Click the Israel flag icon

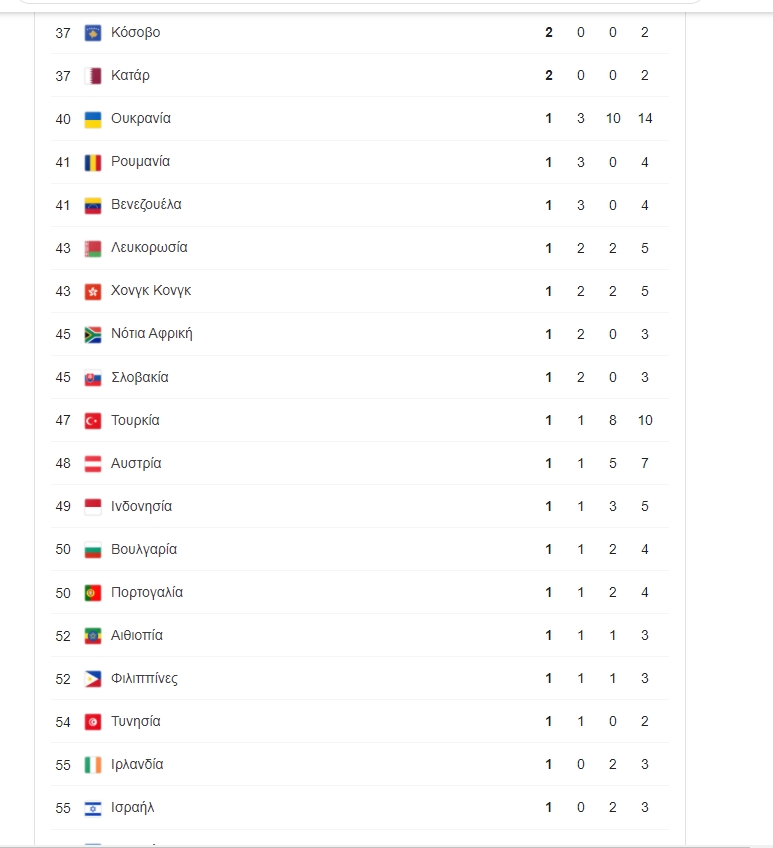pyautogui.click(x=93, y=808)
